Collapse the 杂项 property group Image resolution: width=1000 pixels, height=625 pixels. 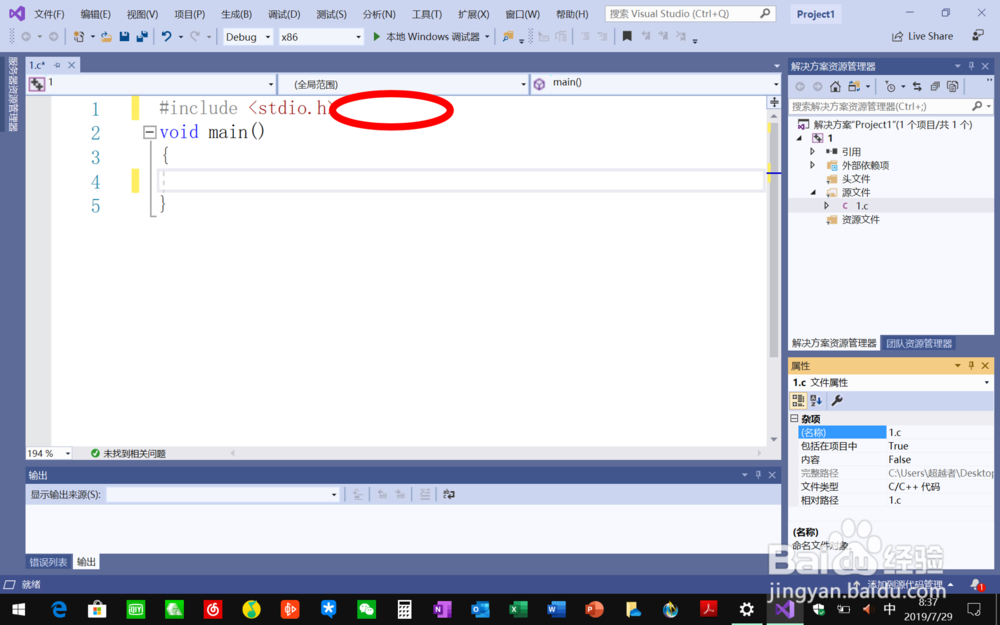[x=795, y=418]
